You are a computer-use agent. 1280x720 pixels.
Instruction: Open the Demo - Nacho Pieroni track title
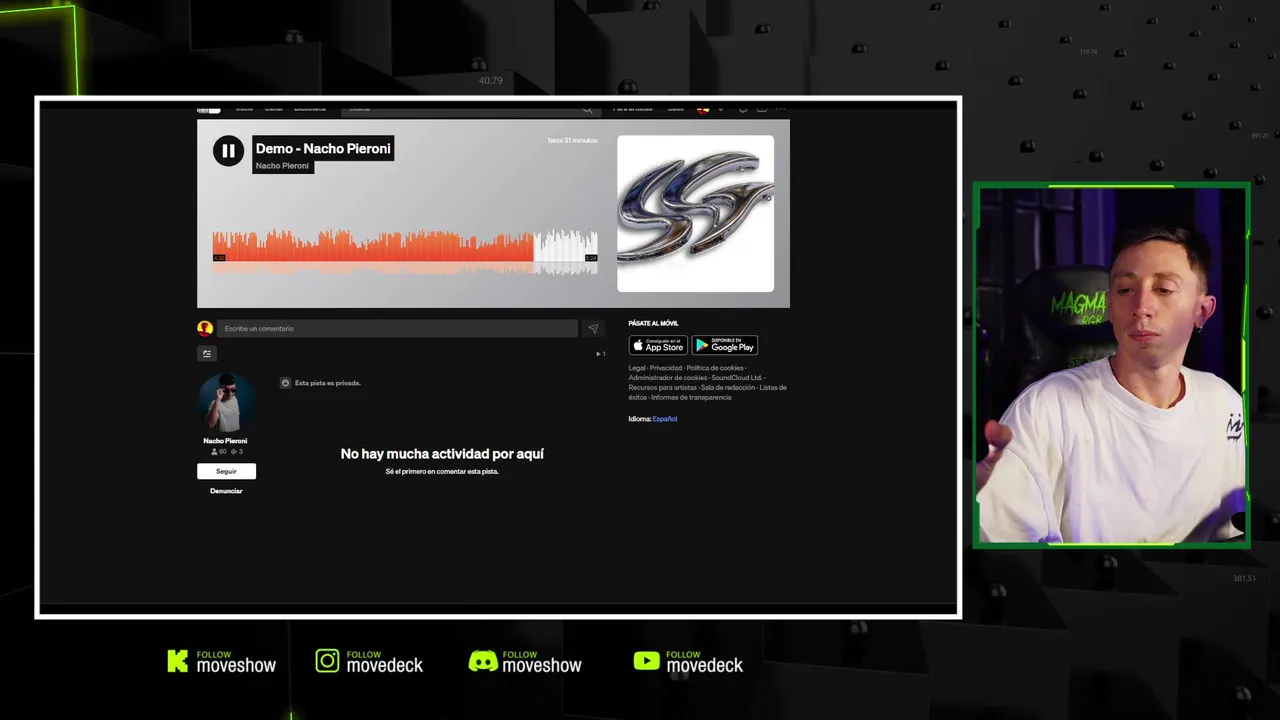point(324,148)
